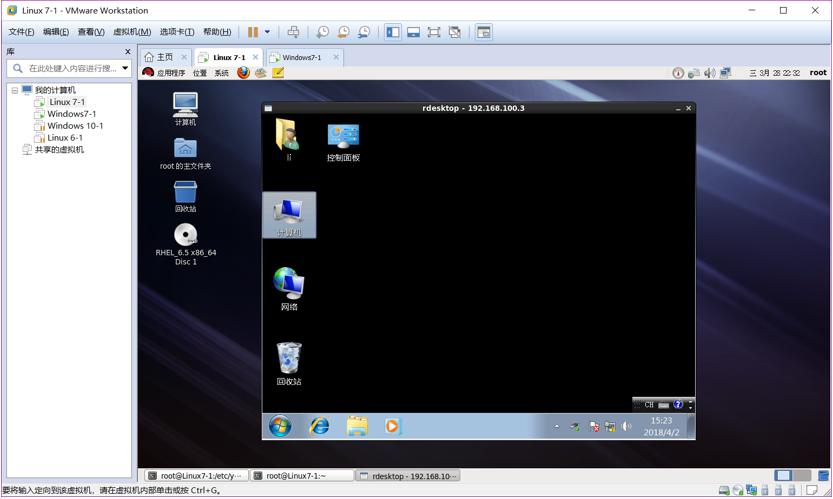
Task: Show hidden Windows tray icons arrow
Action: coord(557,426)
